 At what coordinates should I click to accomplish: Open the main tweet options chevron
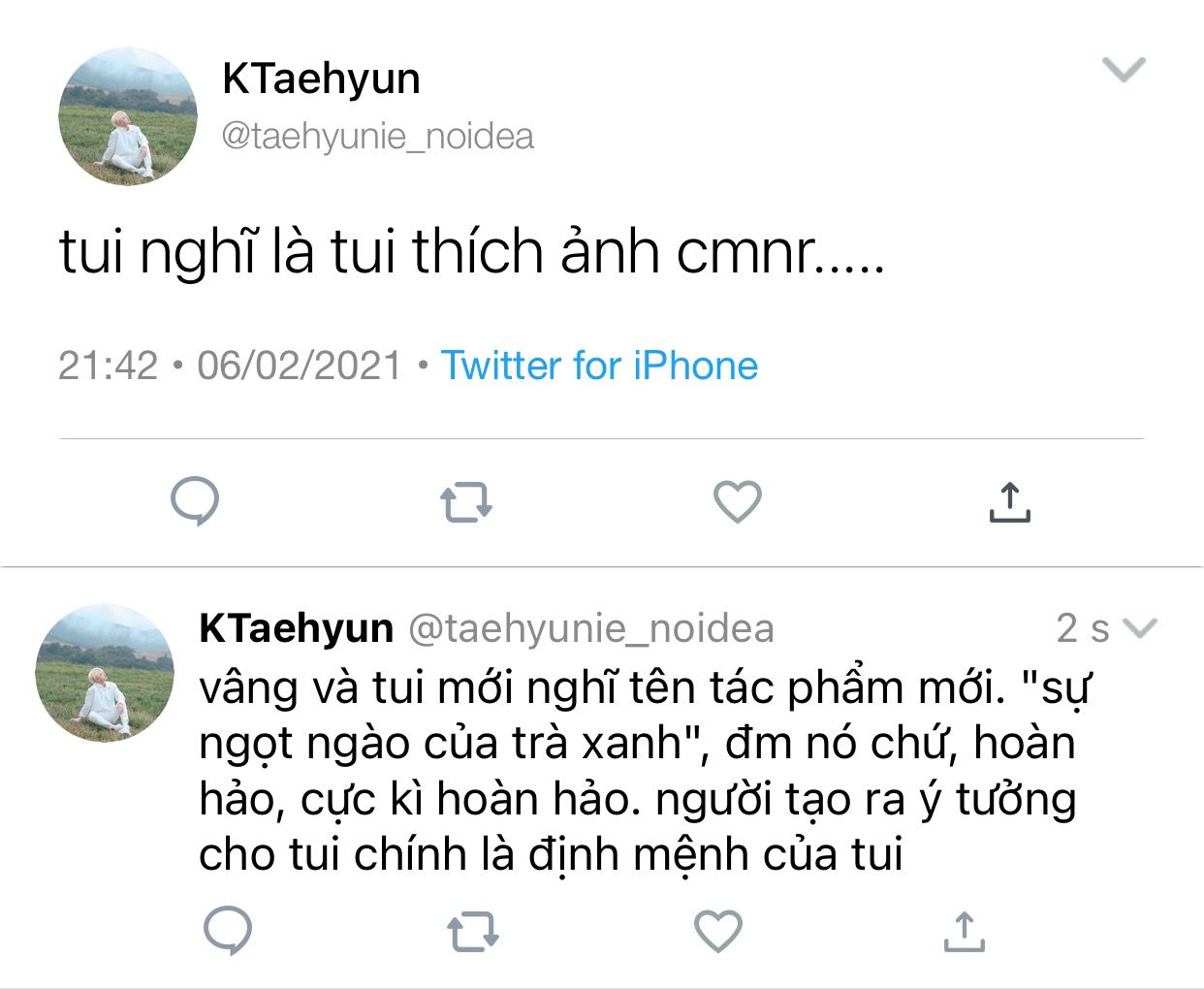click(1125, 69)
